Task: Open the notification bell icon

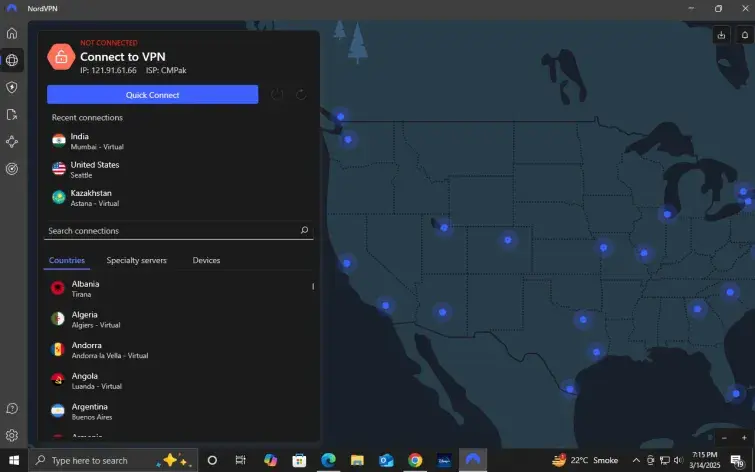Action: pyautogui.click(x=745, y=35)
